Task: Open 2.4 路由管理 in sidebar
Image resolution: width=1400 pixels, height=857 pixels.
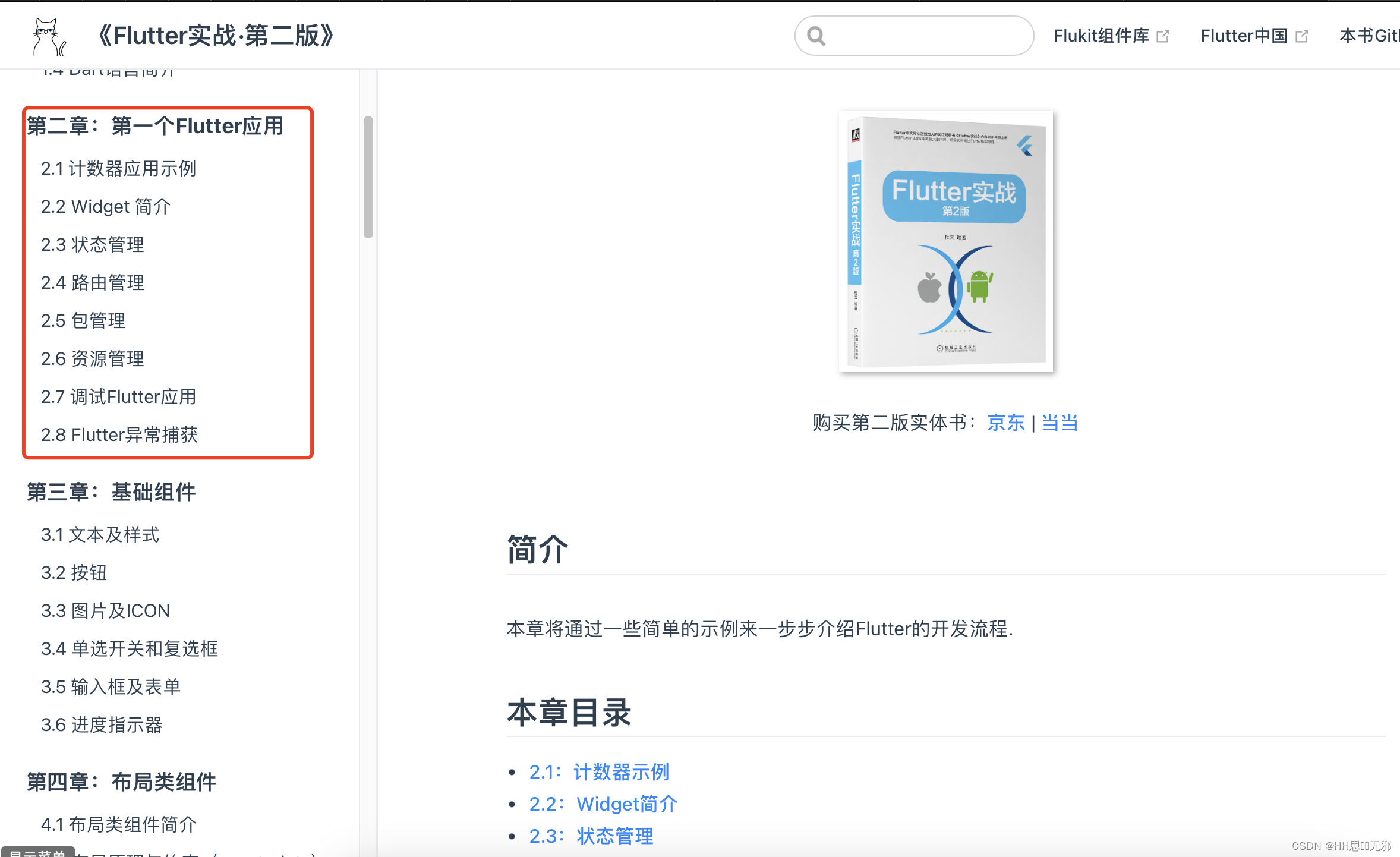Action: click(x=92, y=283)
